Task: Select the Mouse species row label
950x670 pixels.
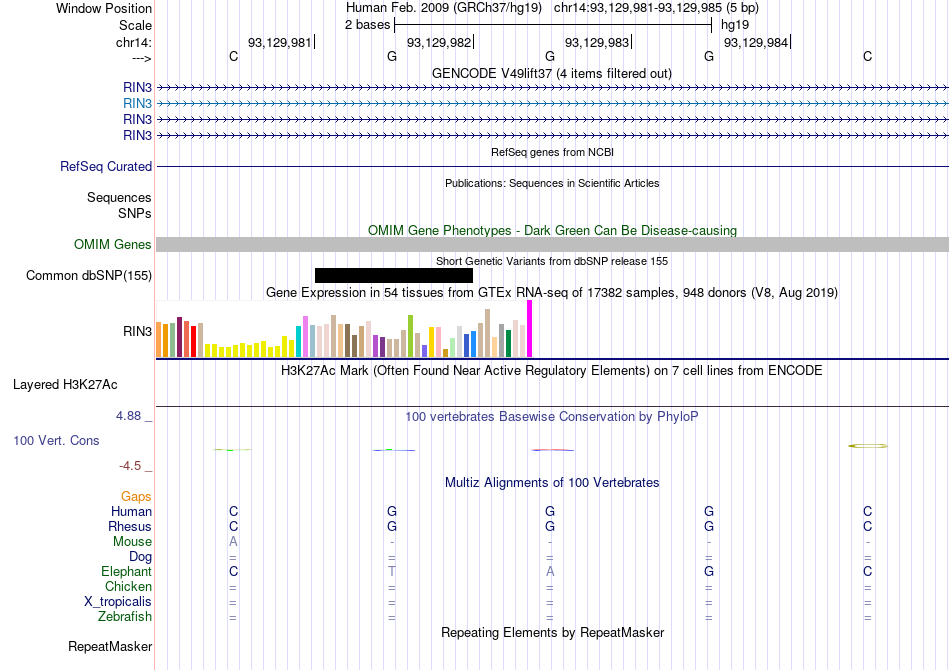Action: [132, 542]
